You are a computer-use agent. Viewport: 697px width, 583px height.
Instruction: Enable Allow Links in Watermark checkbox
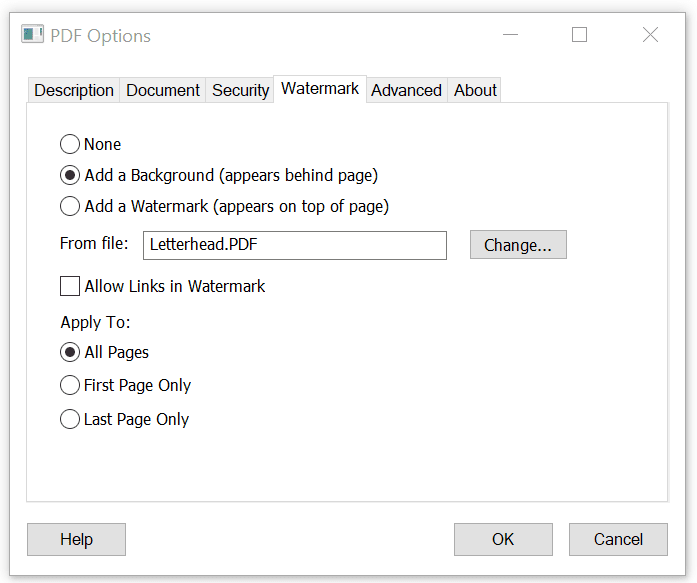pyautogui.click(x=70, y=286)
